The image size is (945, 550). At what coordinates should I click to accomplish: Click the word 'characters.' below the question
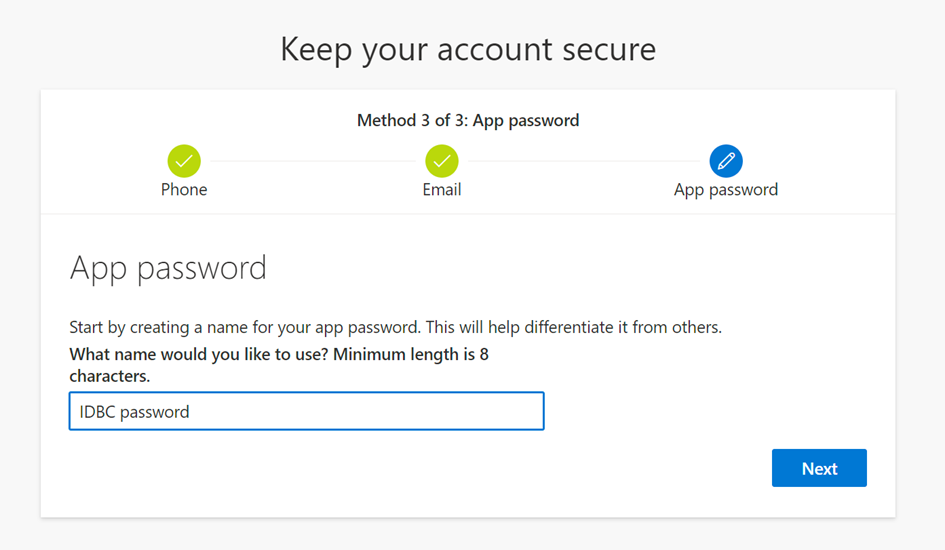click(110, 376)
